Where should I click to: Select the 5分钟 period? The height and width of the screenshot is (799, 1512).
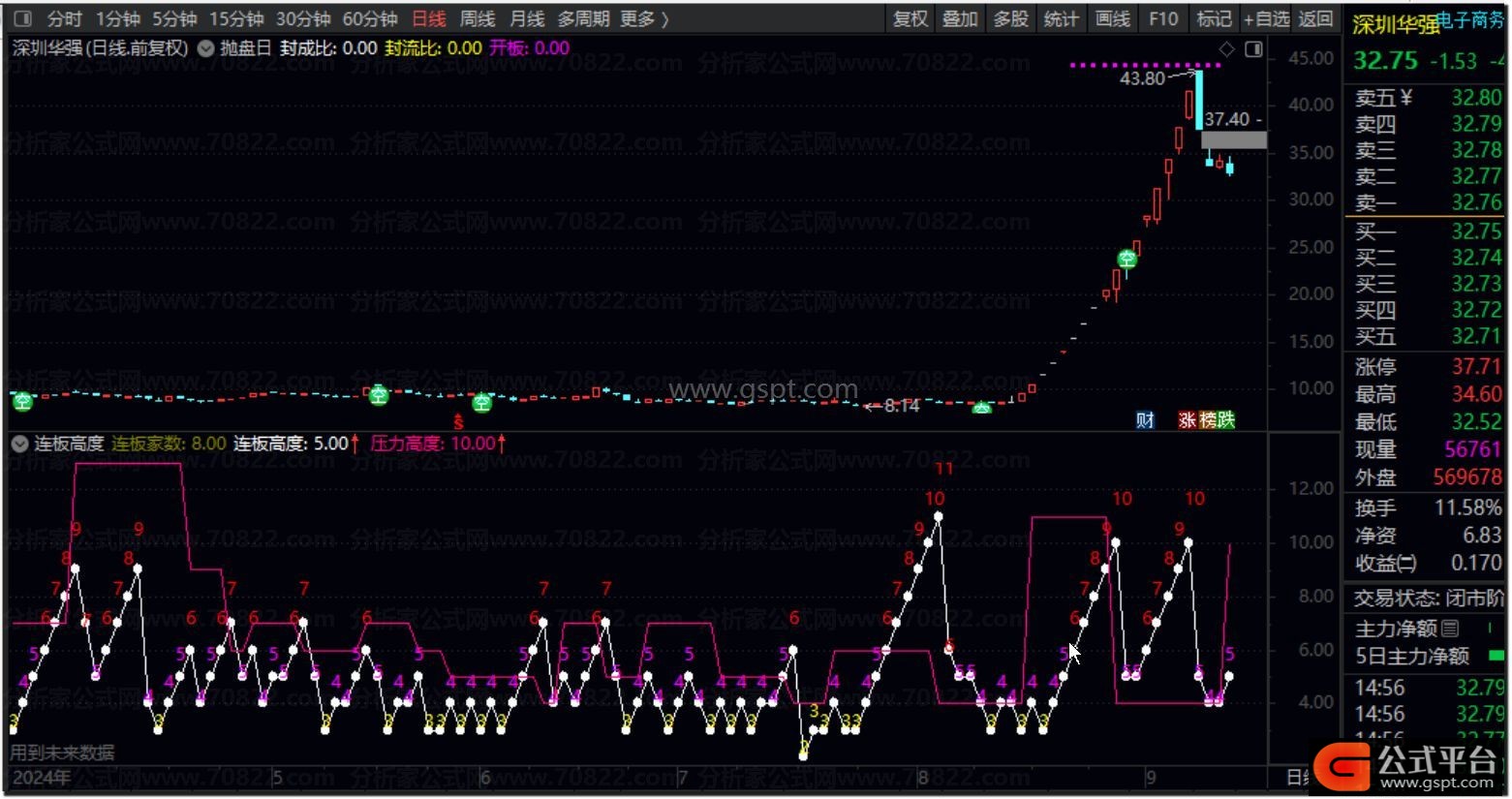coord(174,18)
